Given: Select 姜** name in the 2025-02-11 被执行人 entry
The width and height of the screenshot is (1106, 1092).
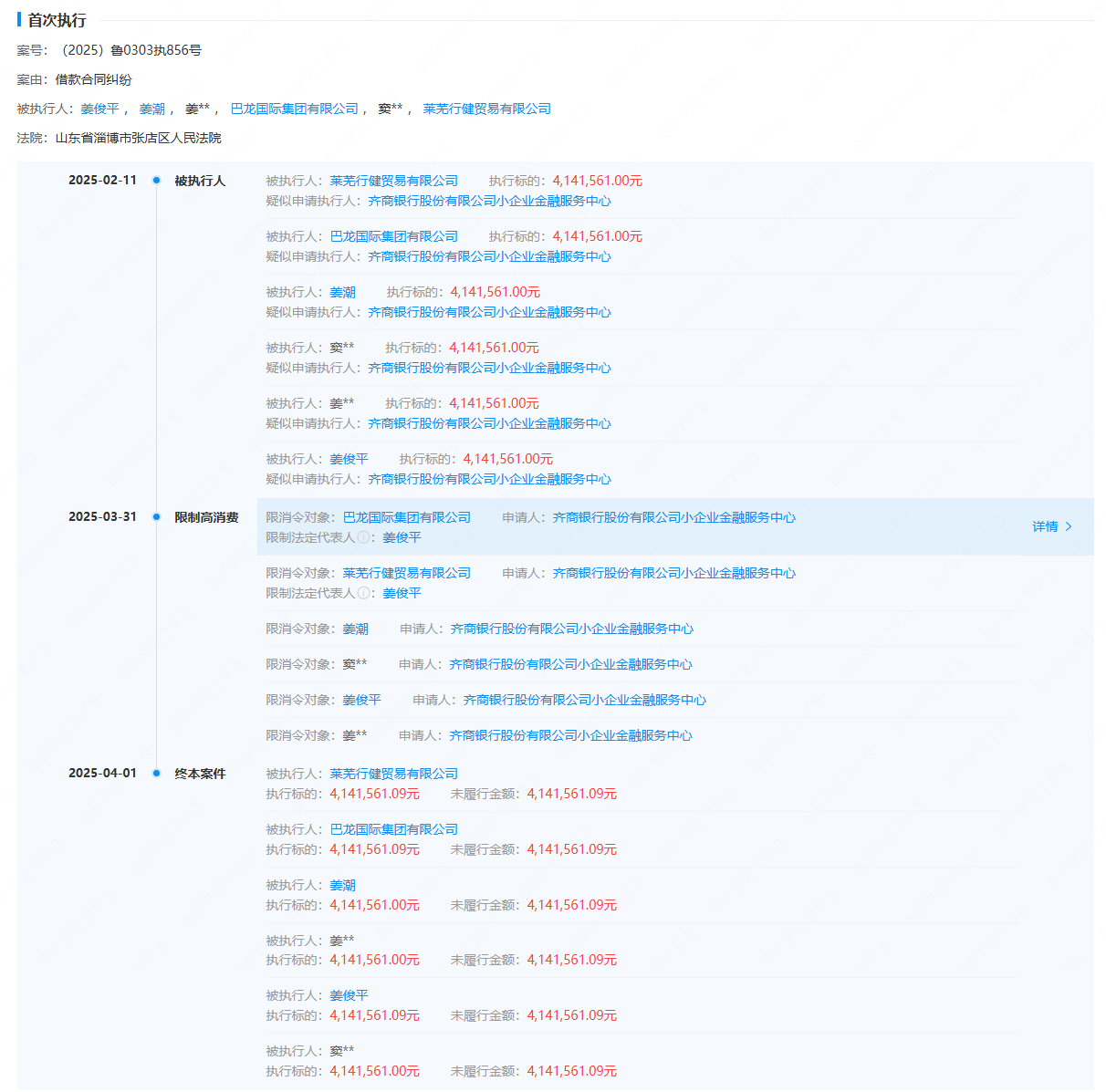Looking at the screenshot, I should click(x=342, y=404).
